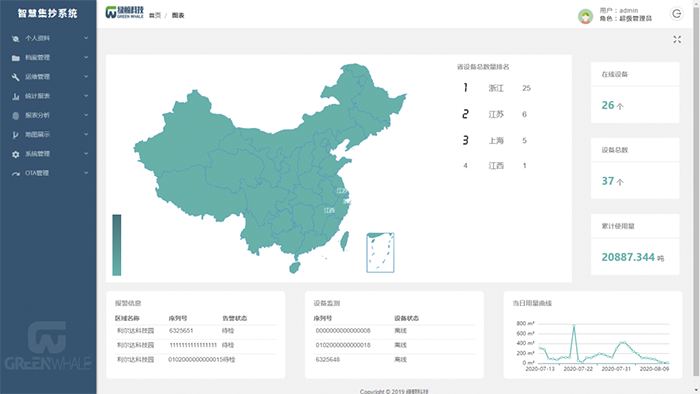700x394 pixels.
Task: Expand the 档案管理 menu chevron
Action: pos(86,58)
